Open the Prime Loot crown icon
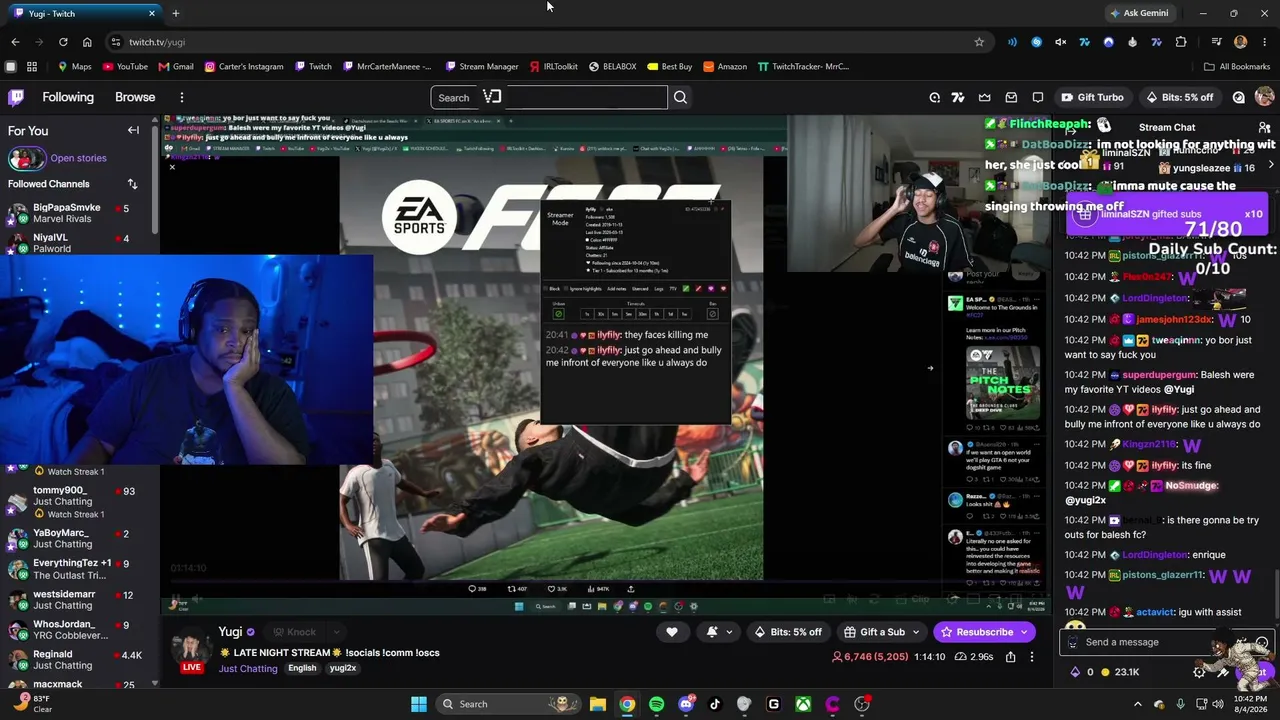Viewport: 1280px width, 720px height. [x=985, y=97]
